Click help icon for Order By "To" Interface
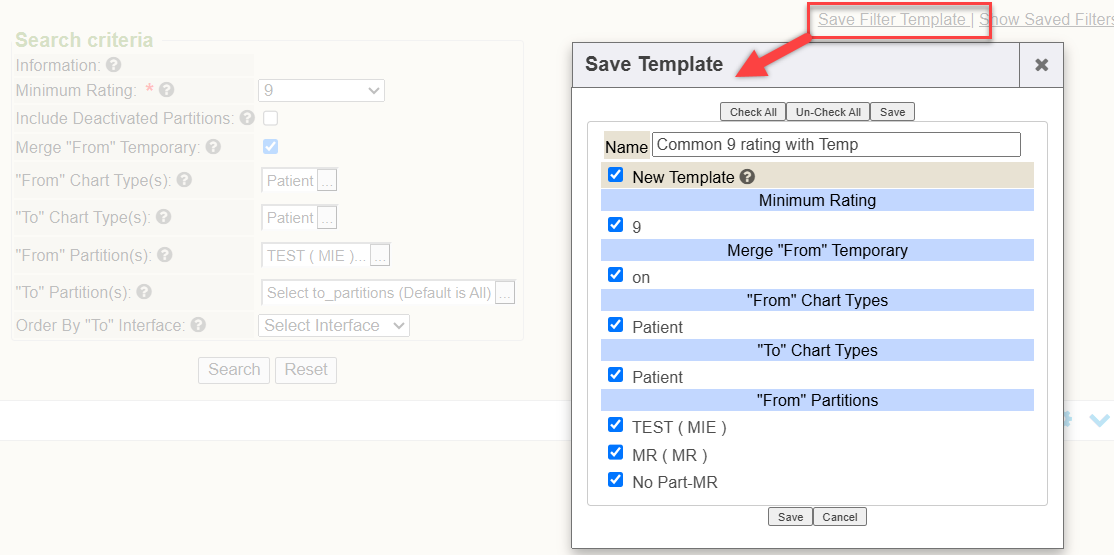Viewport: 1114px width, 555px height. click(x=199, y=325)
